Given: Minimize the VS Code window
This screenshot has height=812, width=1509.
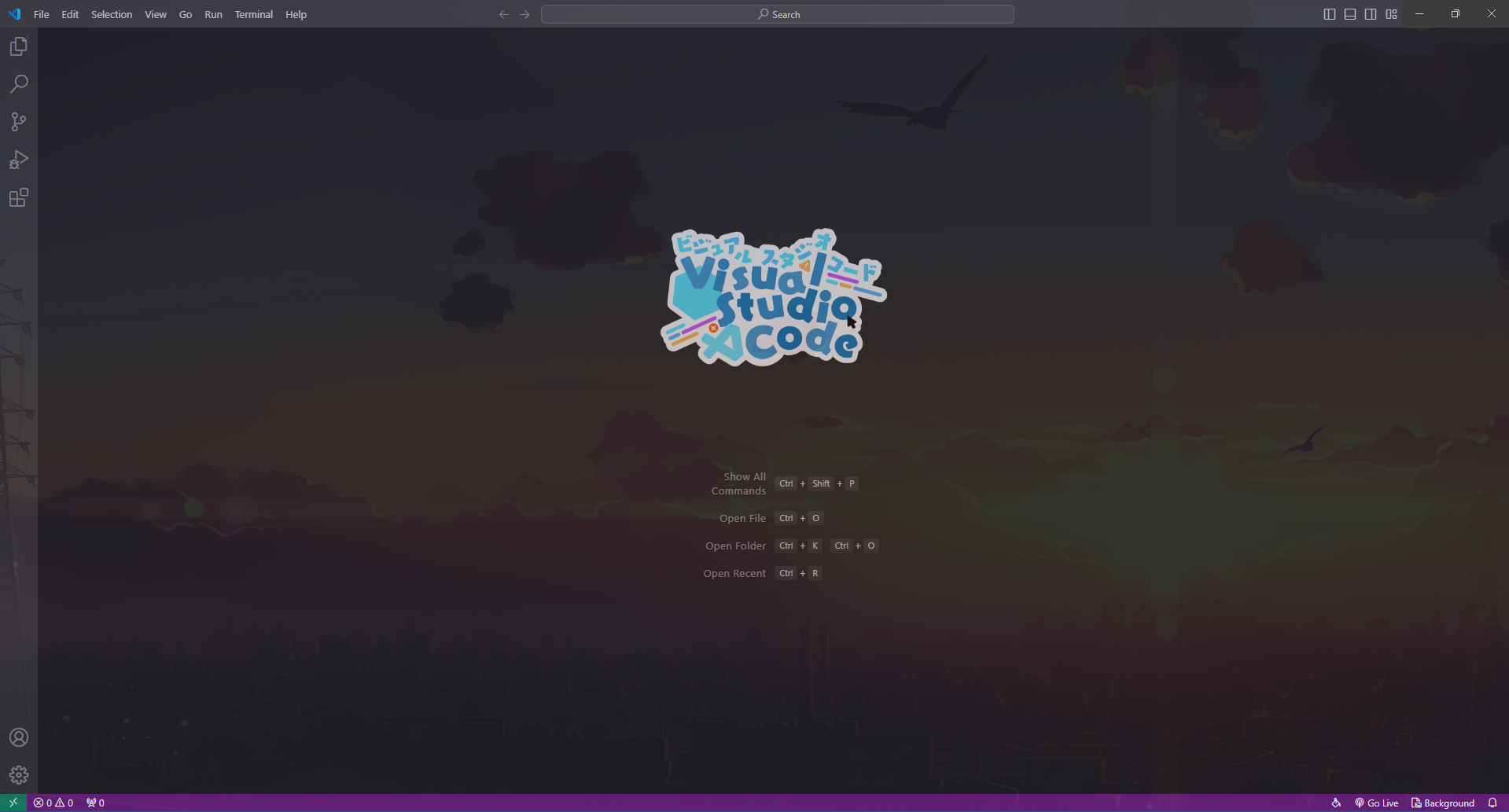Looking at the screenshot, I should (x=1419, y=14).
